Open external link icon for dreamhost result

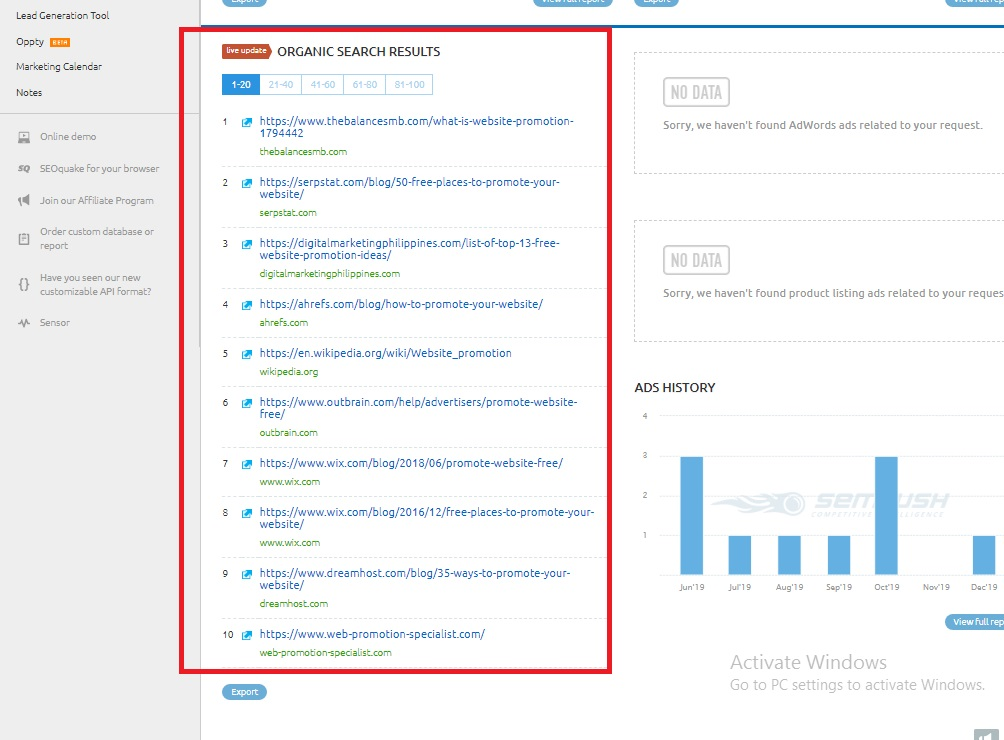pyautogui.click(x=247, y=574)
